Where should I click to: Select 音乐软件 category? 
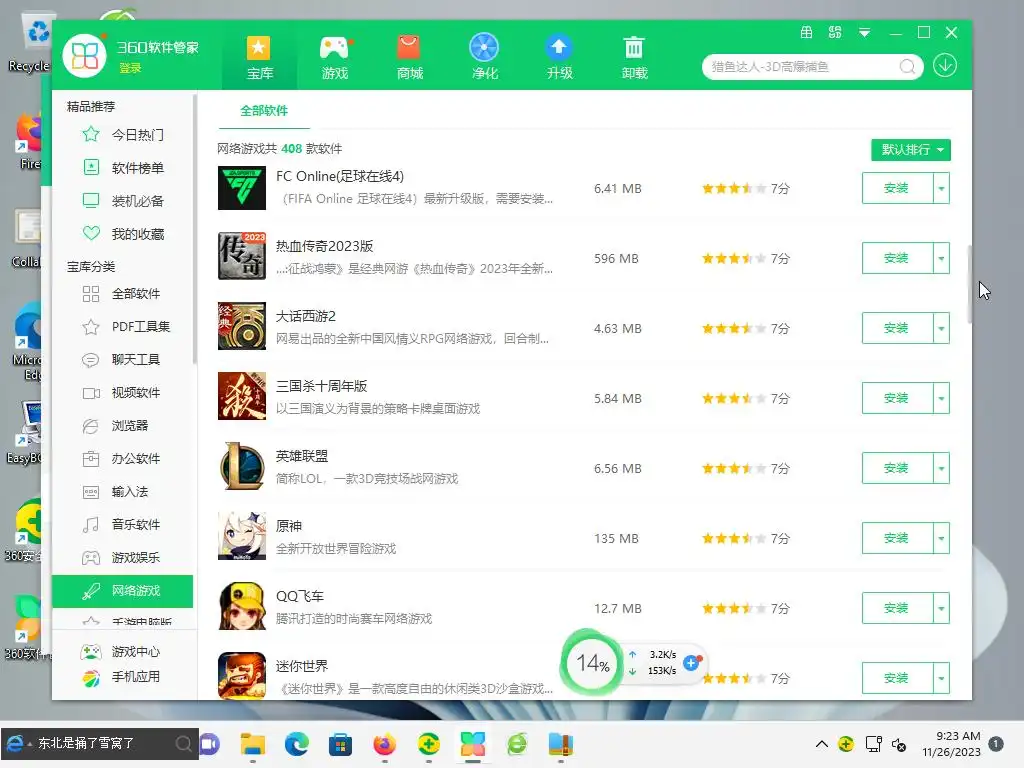point(123,524)
